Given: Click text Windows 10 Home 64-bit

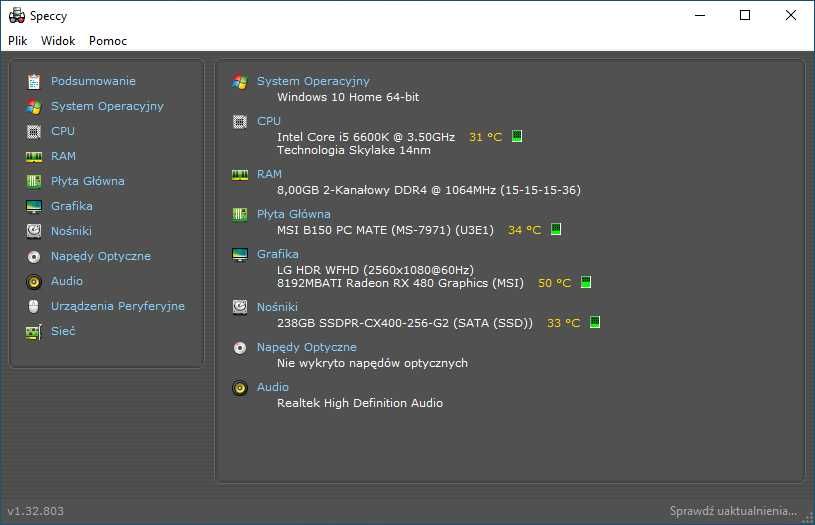Looking at the screenshot, I should point(348,97).
